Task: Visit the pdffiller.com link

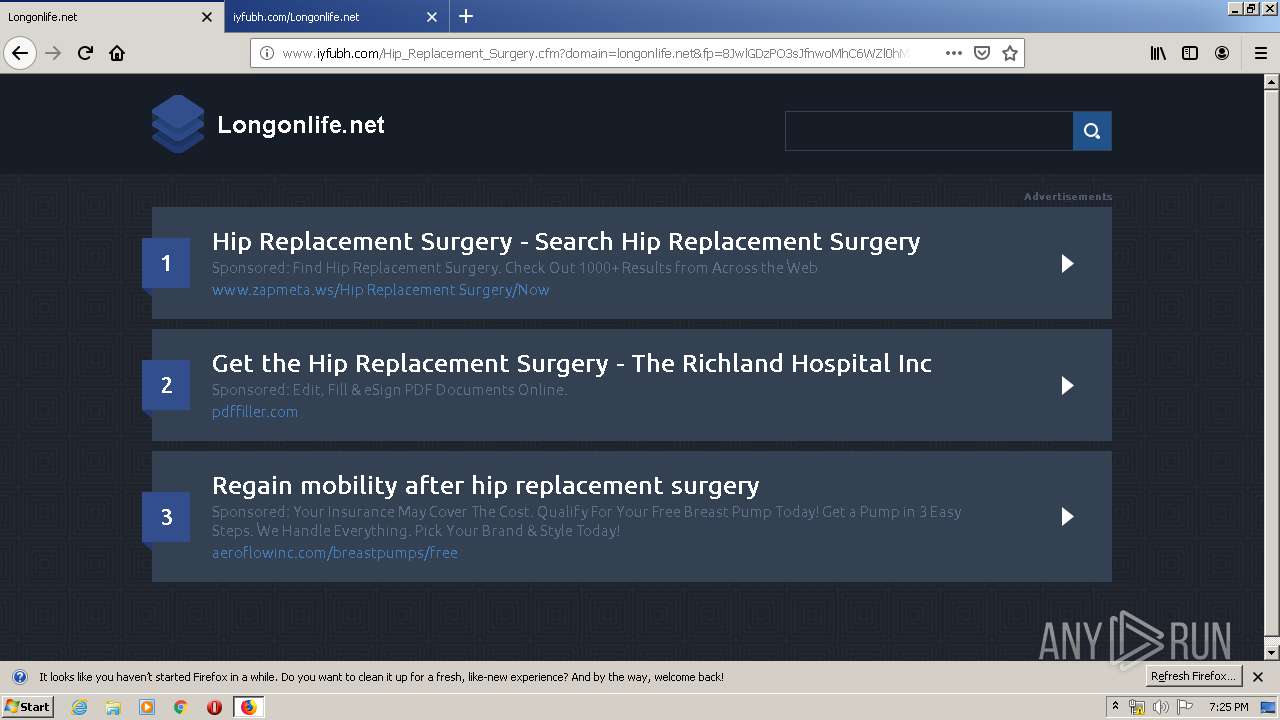Action: pos(255,412)
